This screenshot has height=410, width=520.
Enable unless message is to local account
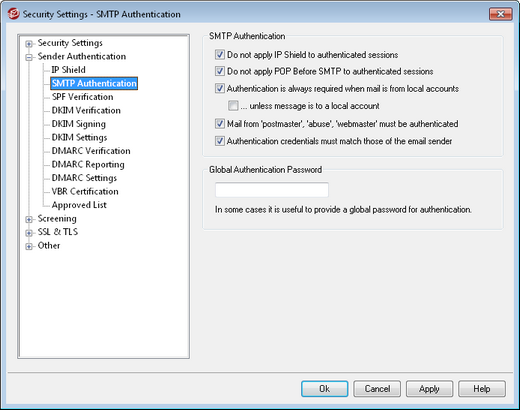pyautogui.click(x=233, y=106)
